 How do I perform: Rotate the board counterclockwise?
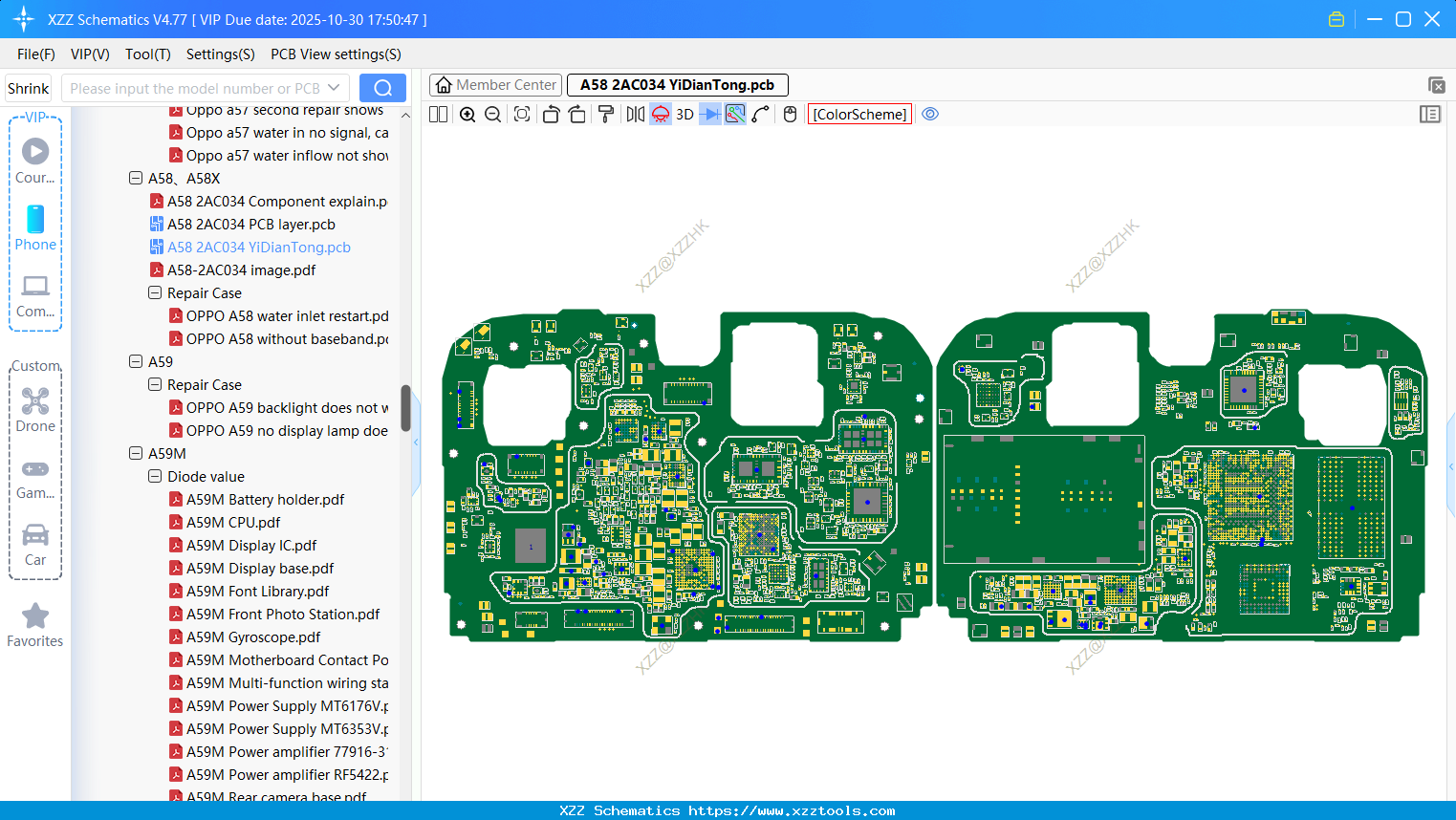click(x=551, y=115)
